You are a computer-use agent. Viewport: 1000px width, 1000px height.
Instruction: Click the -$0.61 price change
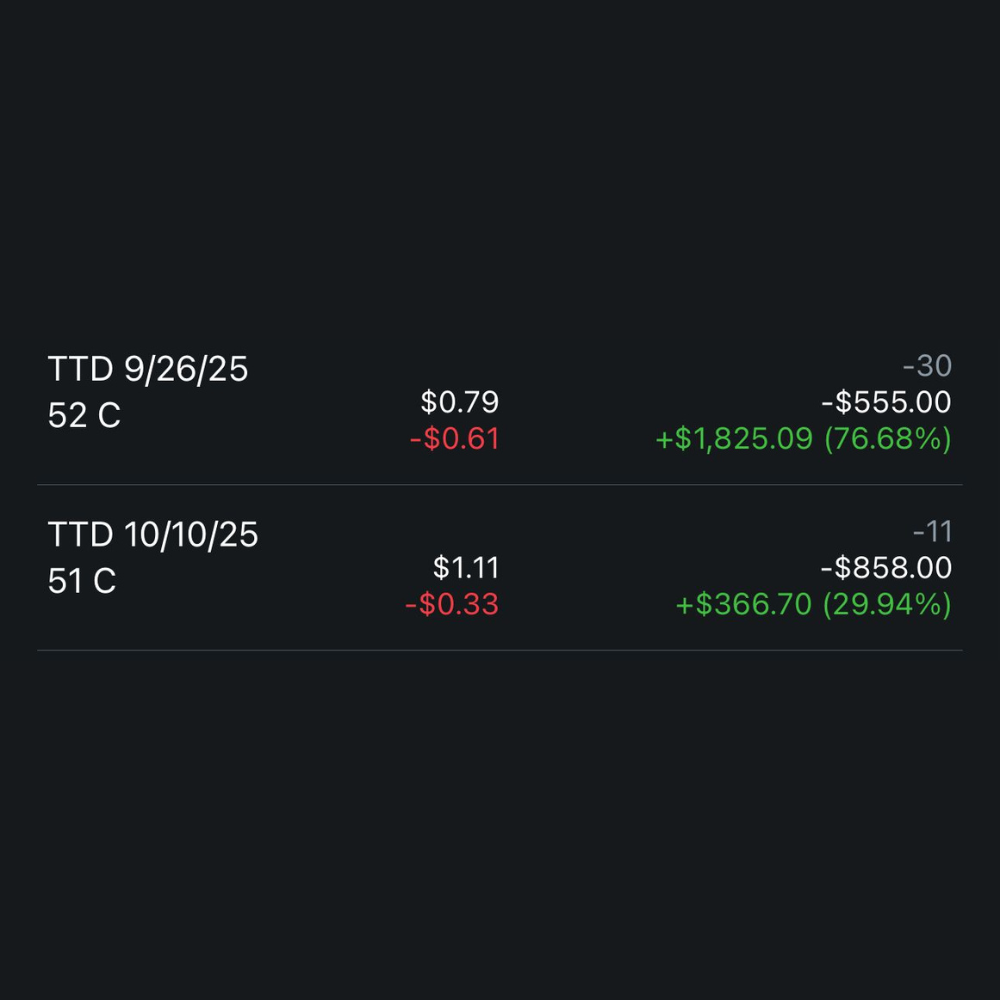454,439
